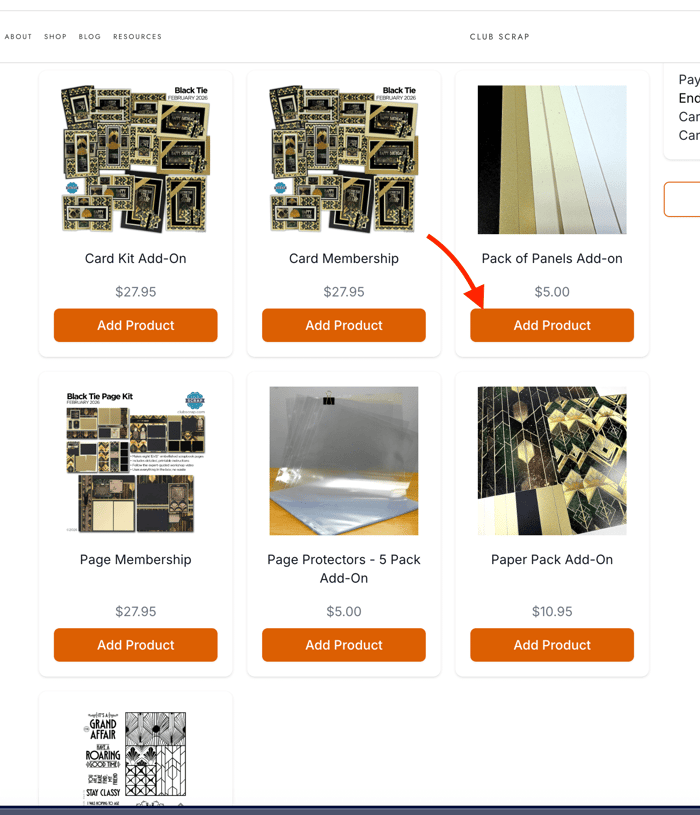View the Pack of Panels paper image

pyautogui.click(x=552, y=160)
